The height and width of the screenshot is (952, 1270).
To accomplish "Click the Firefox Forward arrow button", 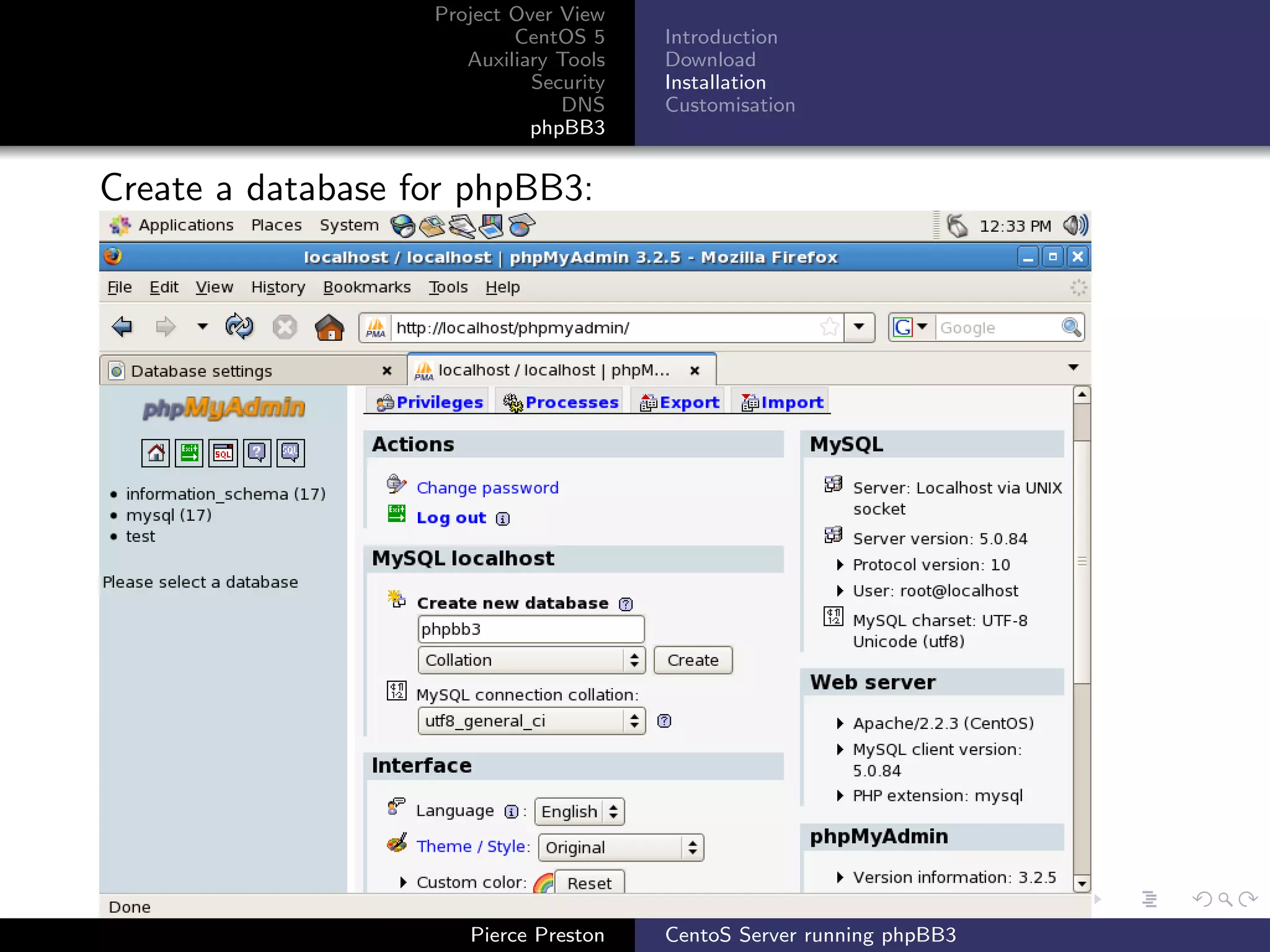I will tap(165, 327).
